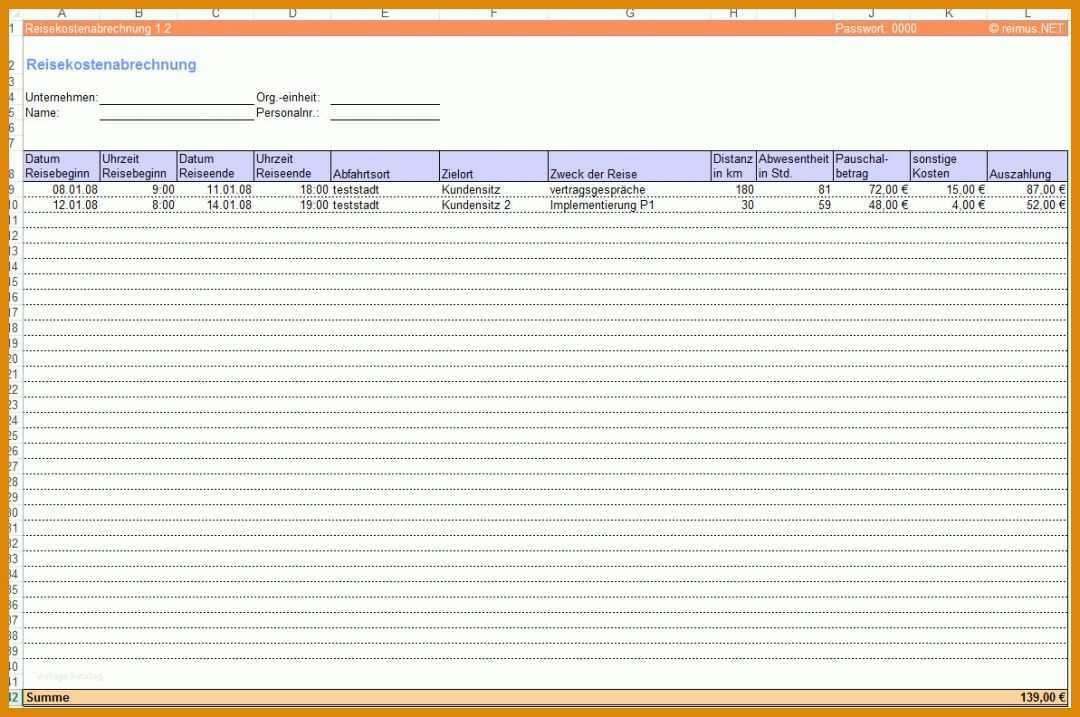The height and width of the screenshot is (717, 1080).
Task: Click the Personalnr. input line
Action: pyautogui.click(x=385, y=113)
